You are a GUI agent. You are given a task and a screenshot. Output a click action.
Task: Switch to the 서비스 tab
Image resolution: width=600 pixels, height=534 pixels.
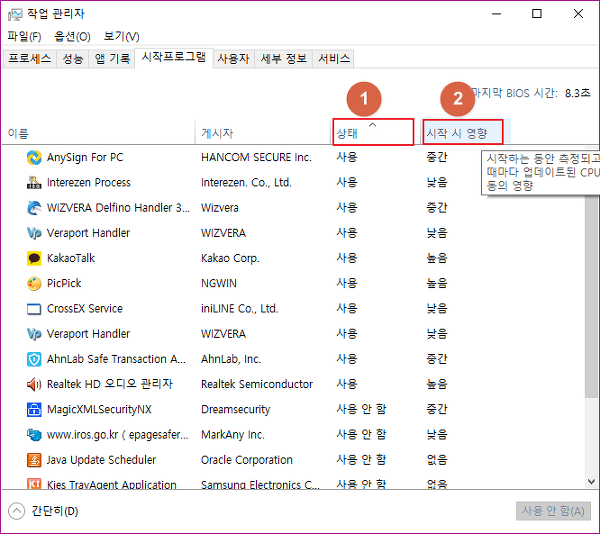point(334,59)
